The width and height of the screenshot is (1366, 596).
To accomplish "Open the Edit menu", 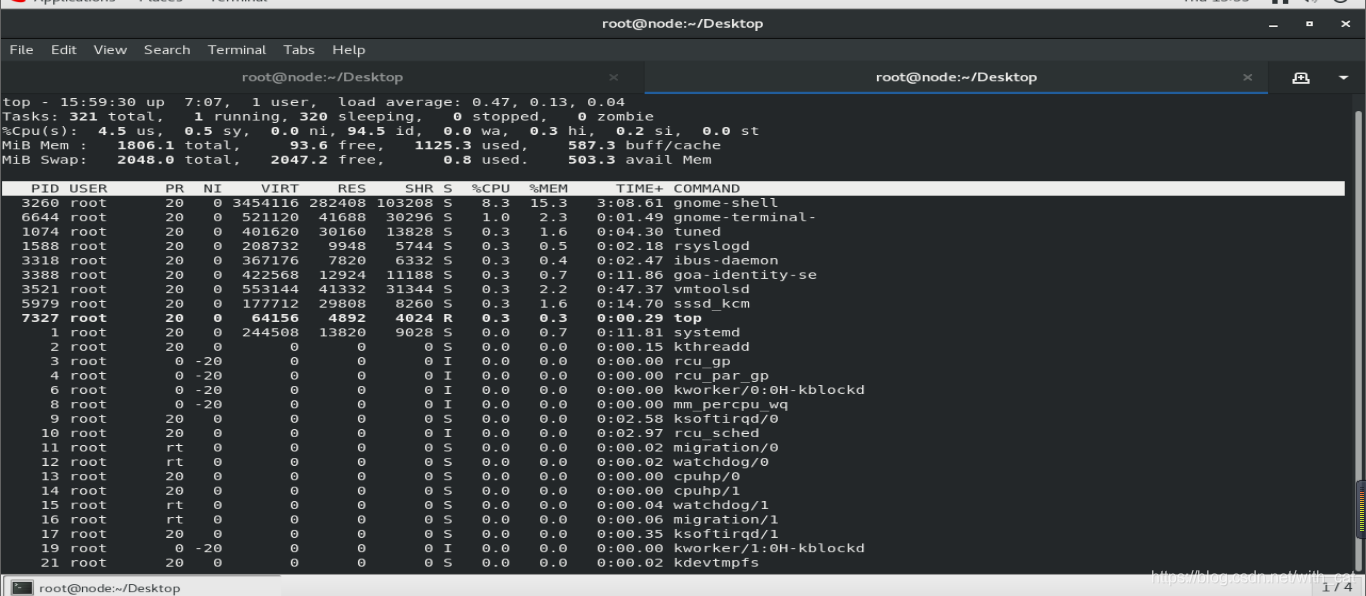I will pyautogui.click(x=64, y=50).
